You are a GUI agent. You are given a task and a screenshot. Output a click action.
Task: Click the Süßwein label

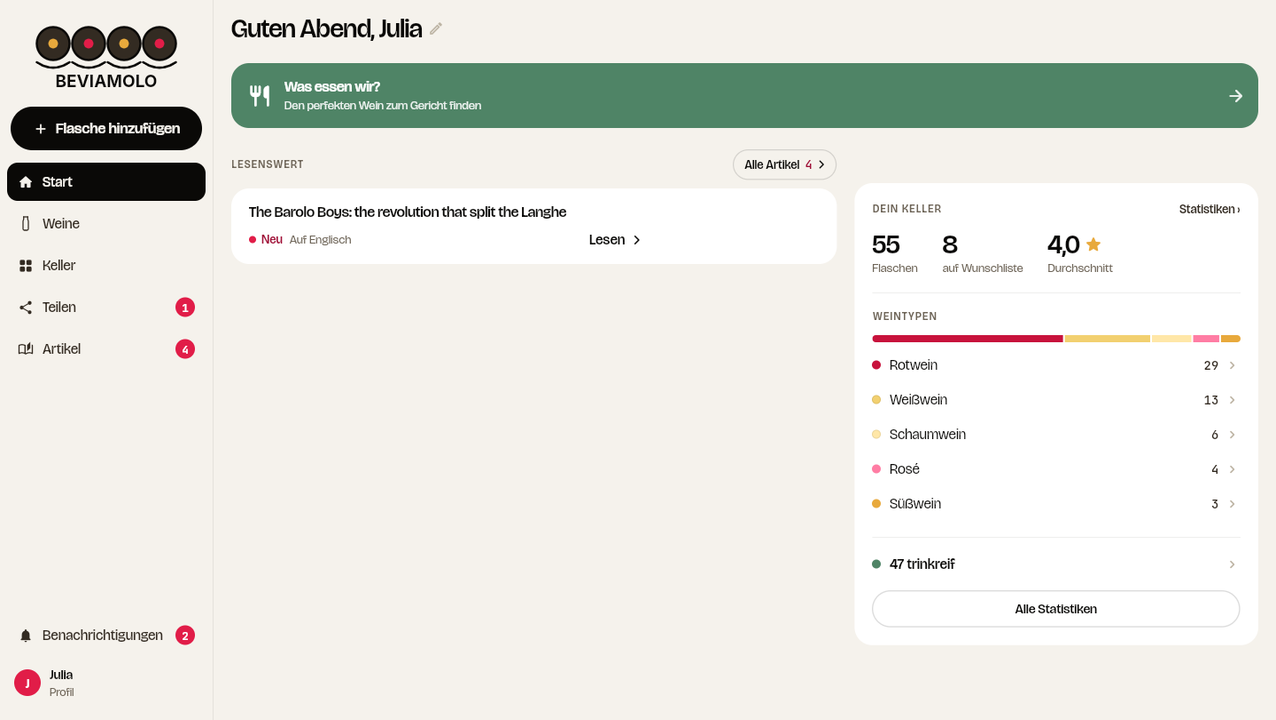click(915, 504)
